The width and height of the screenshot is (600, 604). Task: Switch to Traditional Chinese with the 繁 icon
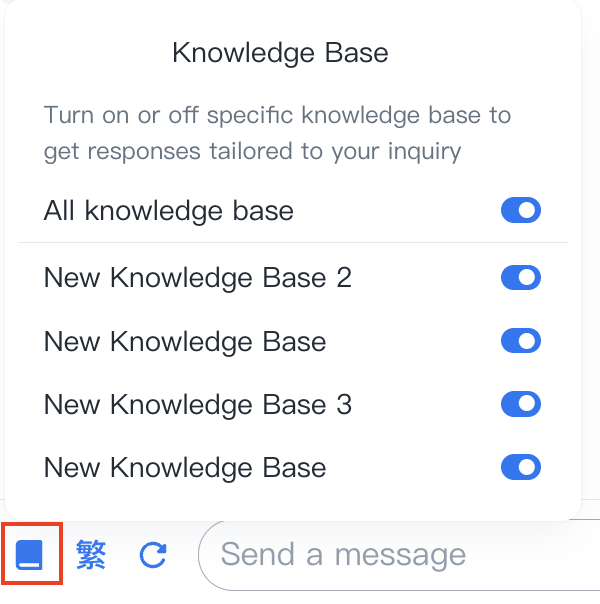(91, 553)
